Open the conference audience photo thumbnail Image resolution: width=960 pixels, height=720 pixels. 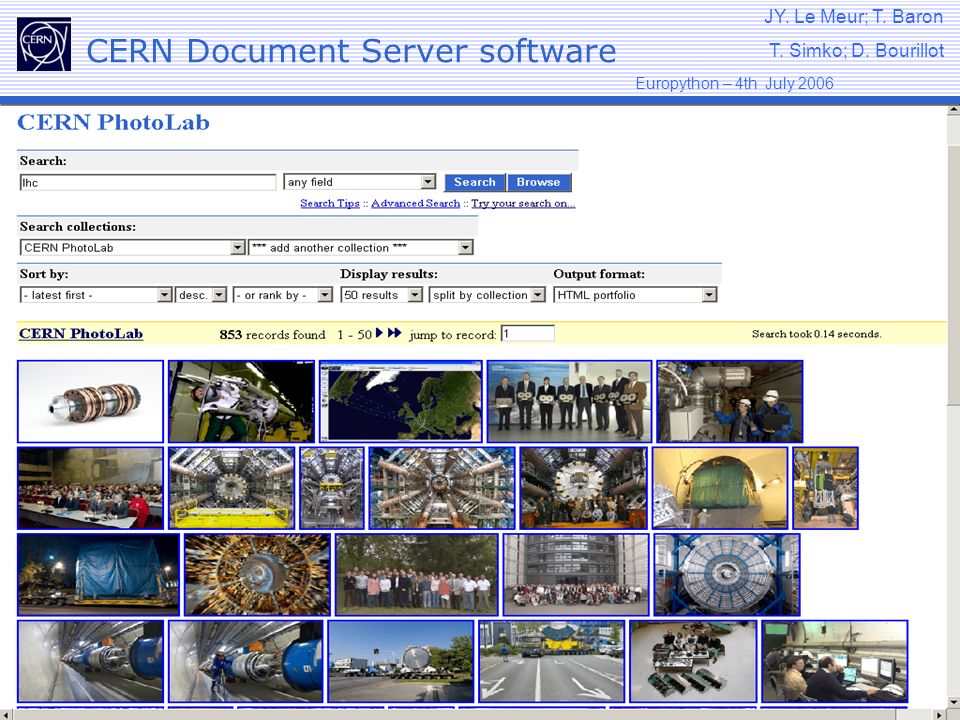91,488
